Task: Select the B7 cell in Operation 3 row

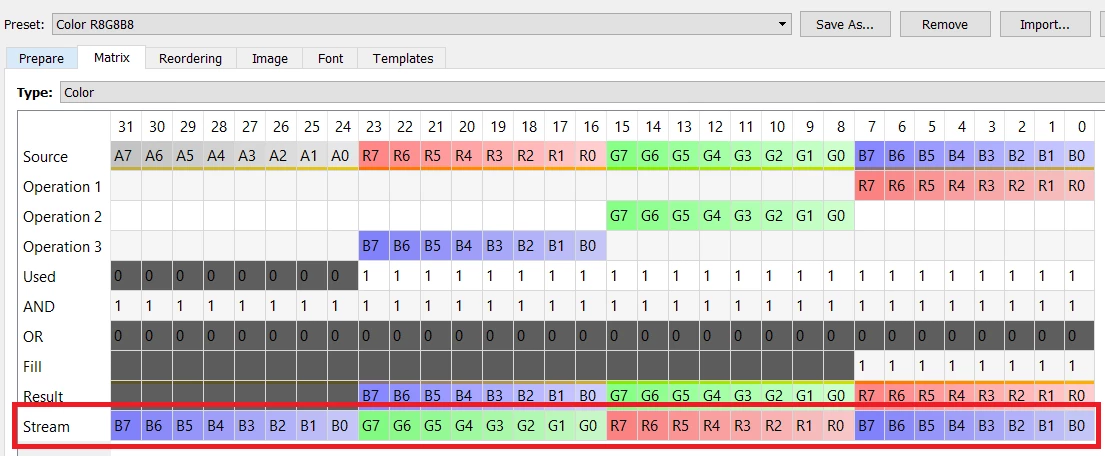Action: point(374,246)
